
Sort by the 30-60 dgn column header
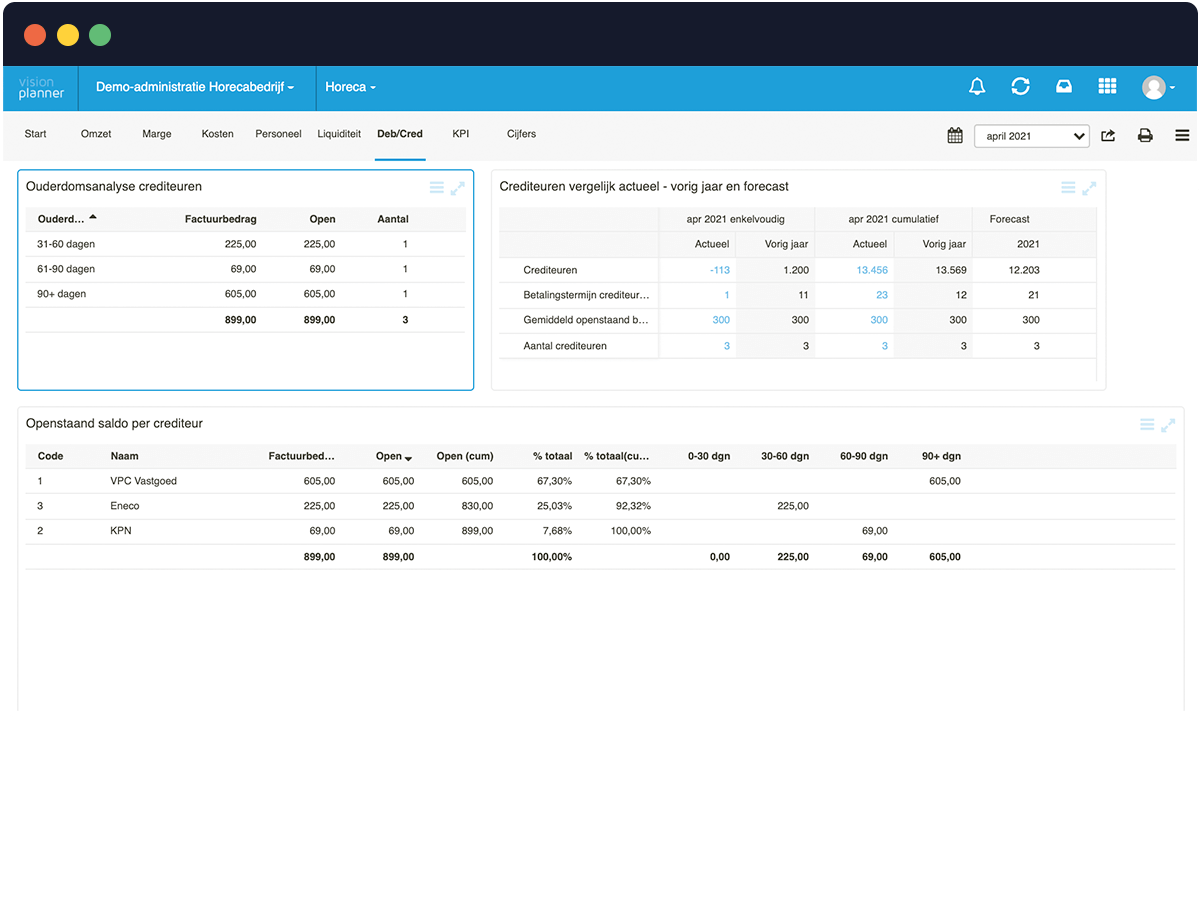(785, 456)
